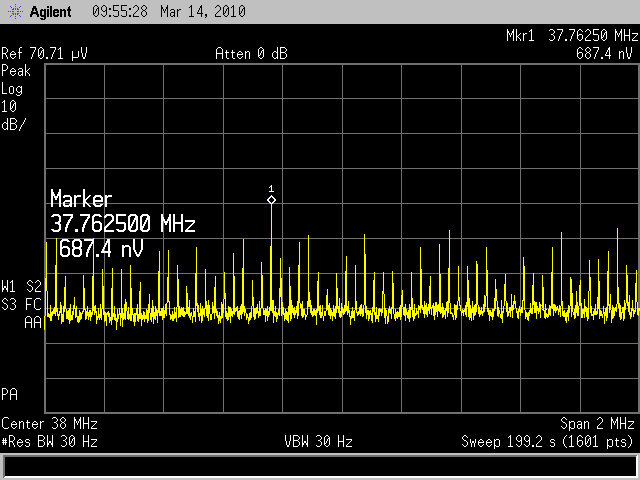Click the empty status message bar

click(x=320, y=466)
